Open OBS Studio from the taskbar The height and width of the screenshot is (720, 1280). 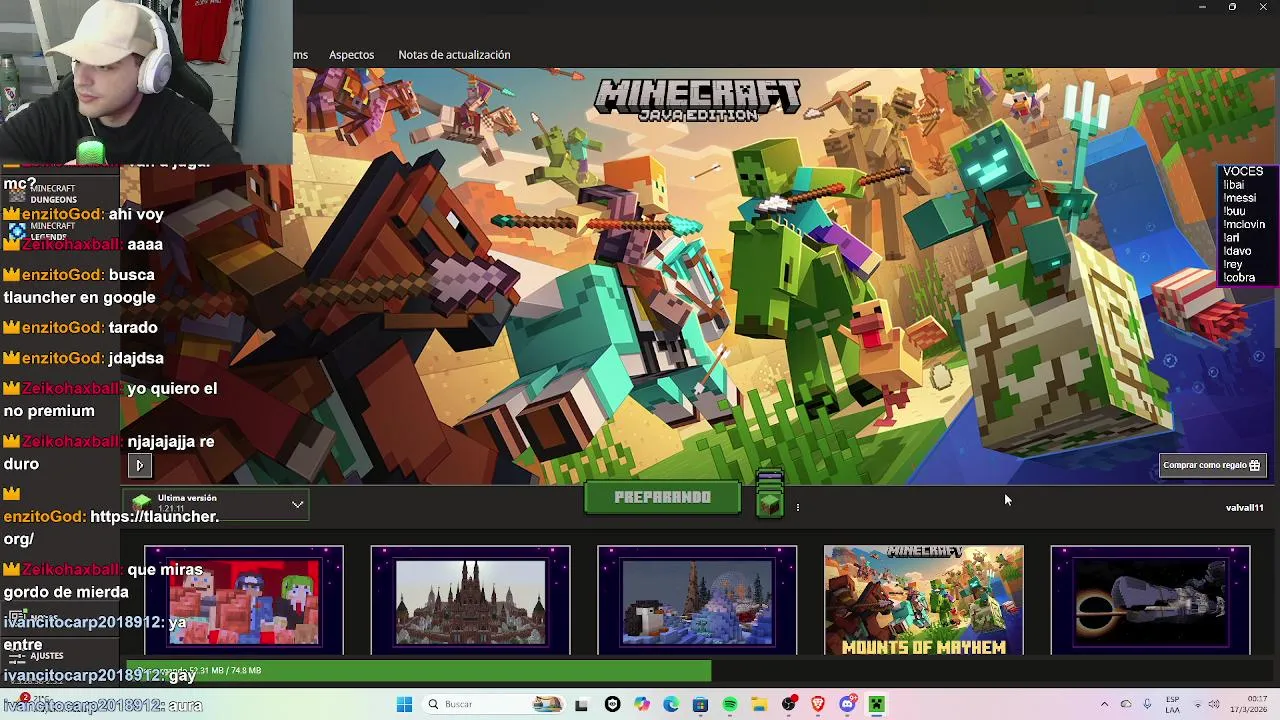point(789,704)
